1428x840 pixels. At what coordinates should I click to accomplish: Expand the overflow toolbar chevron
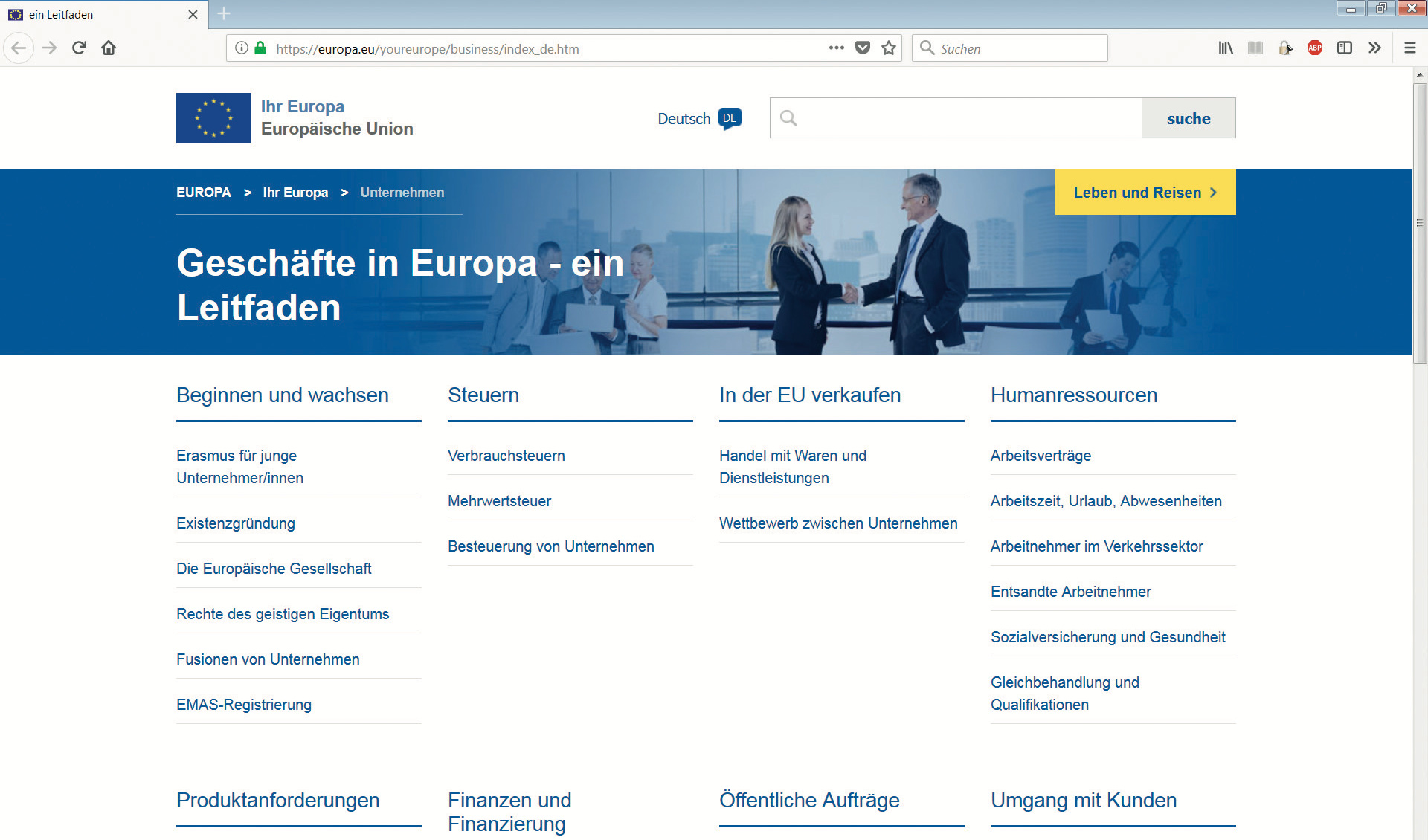click(1374, 48)
